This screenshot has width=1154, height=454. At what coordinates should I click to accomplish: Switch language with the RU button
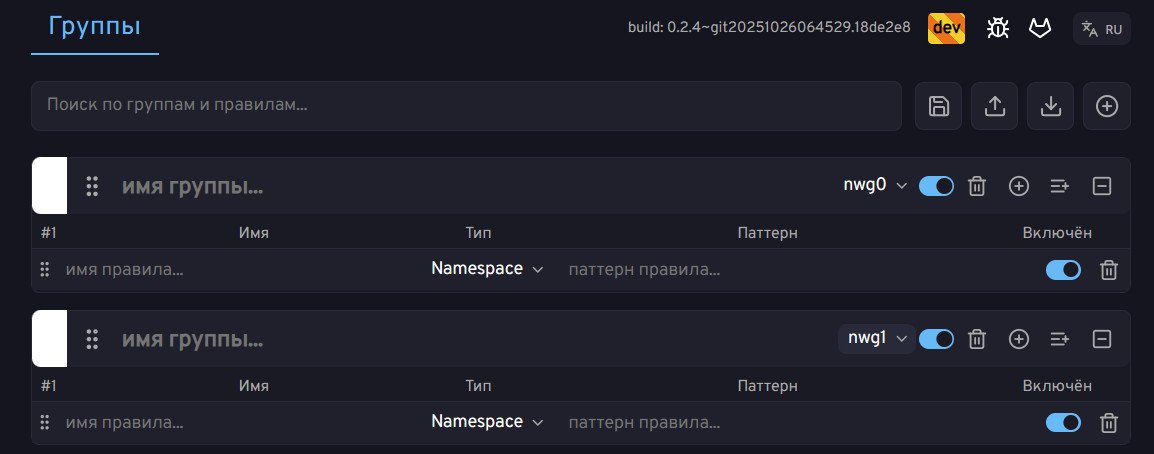(1102, 29)
